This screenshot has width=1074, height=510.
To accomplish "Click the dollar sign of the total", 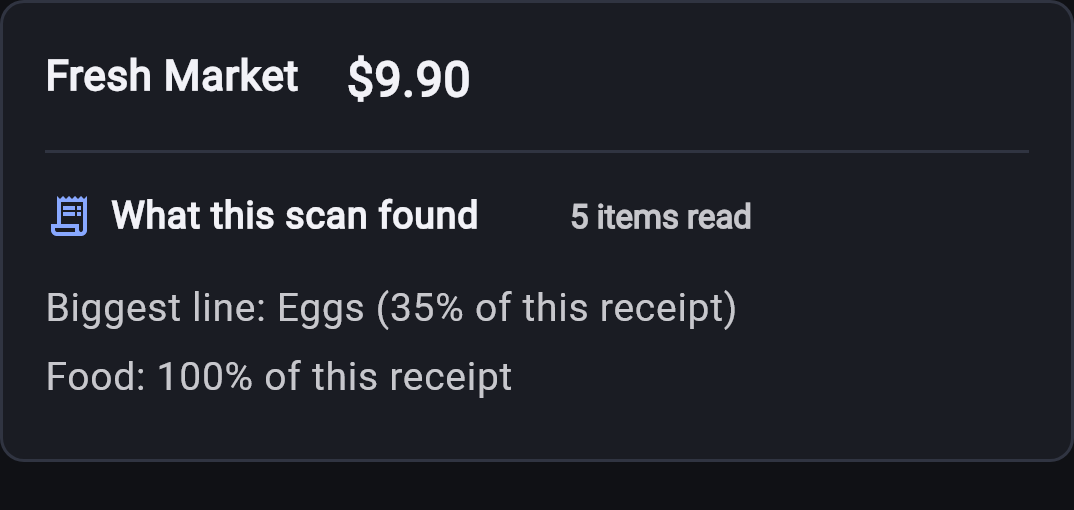I will (359, 80).
